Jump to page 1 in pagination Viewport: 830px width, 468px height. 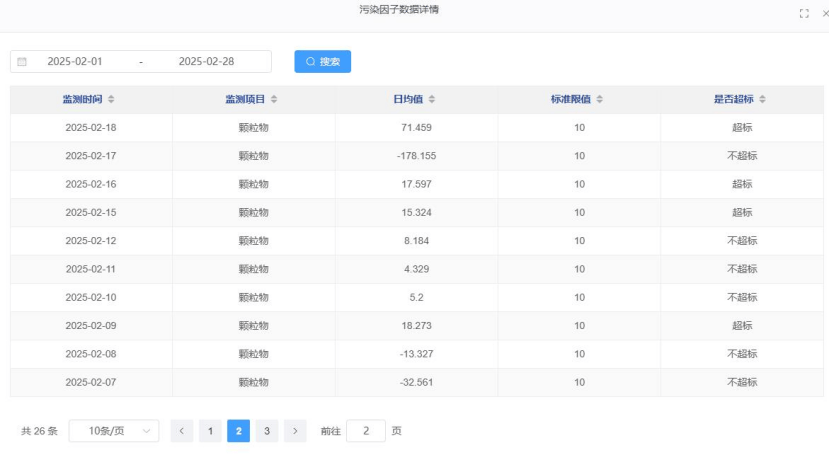point(210,431)
